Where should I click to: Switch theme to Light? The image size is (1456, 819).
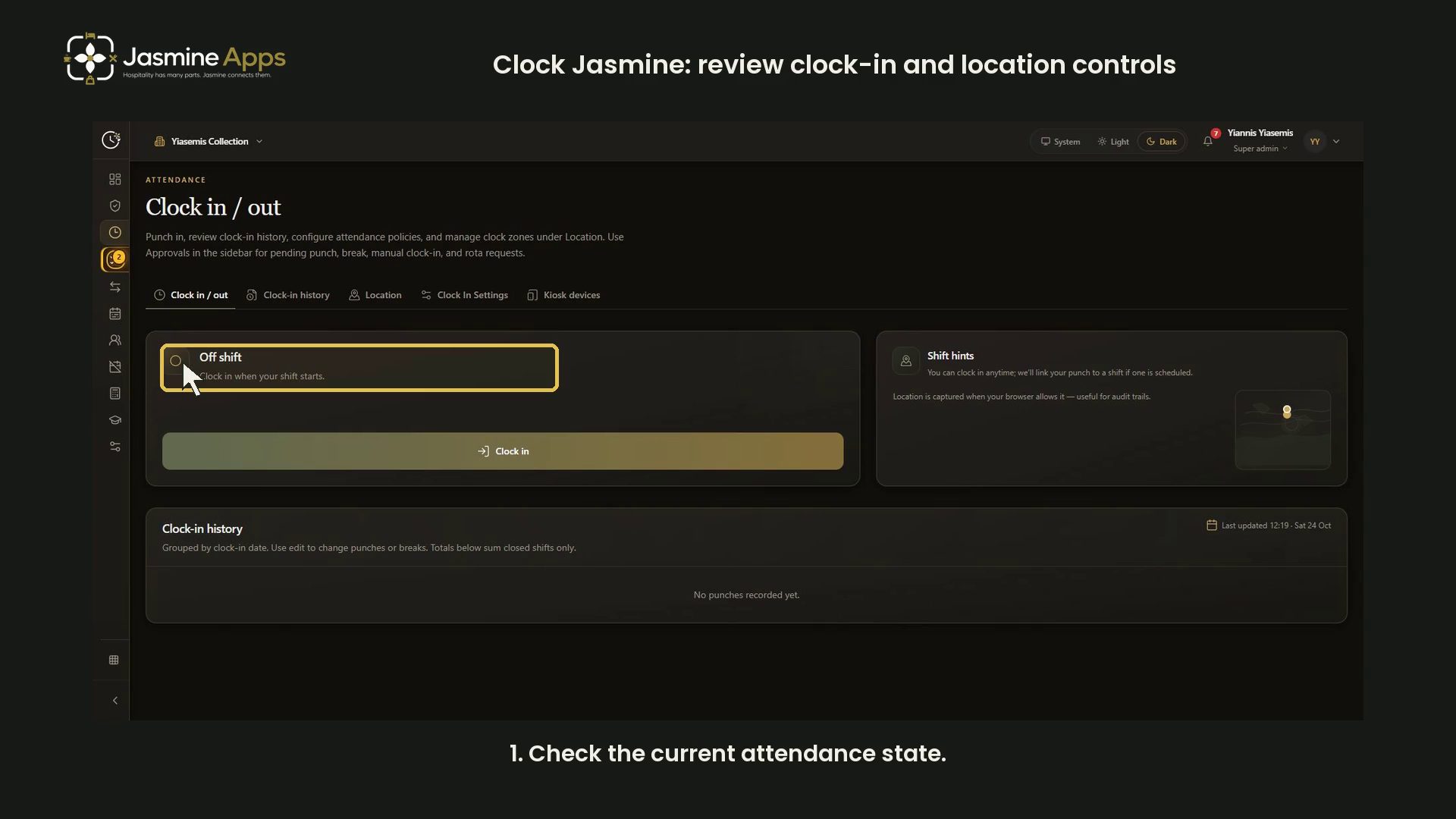click(1112, 142)
